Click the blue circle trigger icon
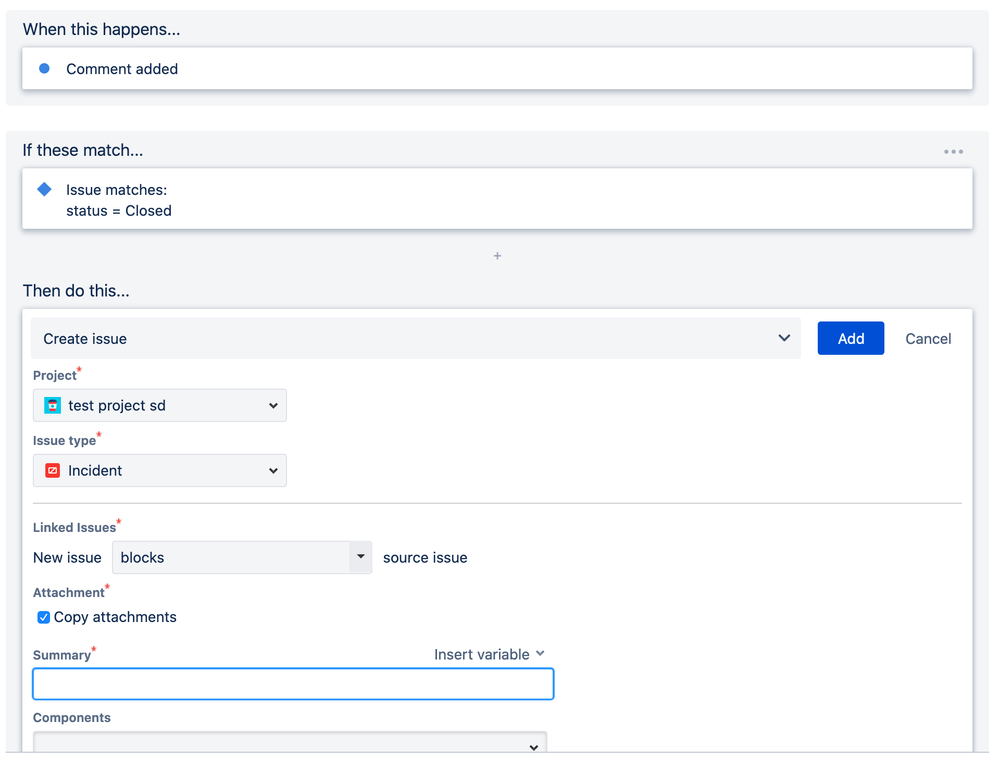Screen dimensions: 999x769 [x=44, y=68]
